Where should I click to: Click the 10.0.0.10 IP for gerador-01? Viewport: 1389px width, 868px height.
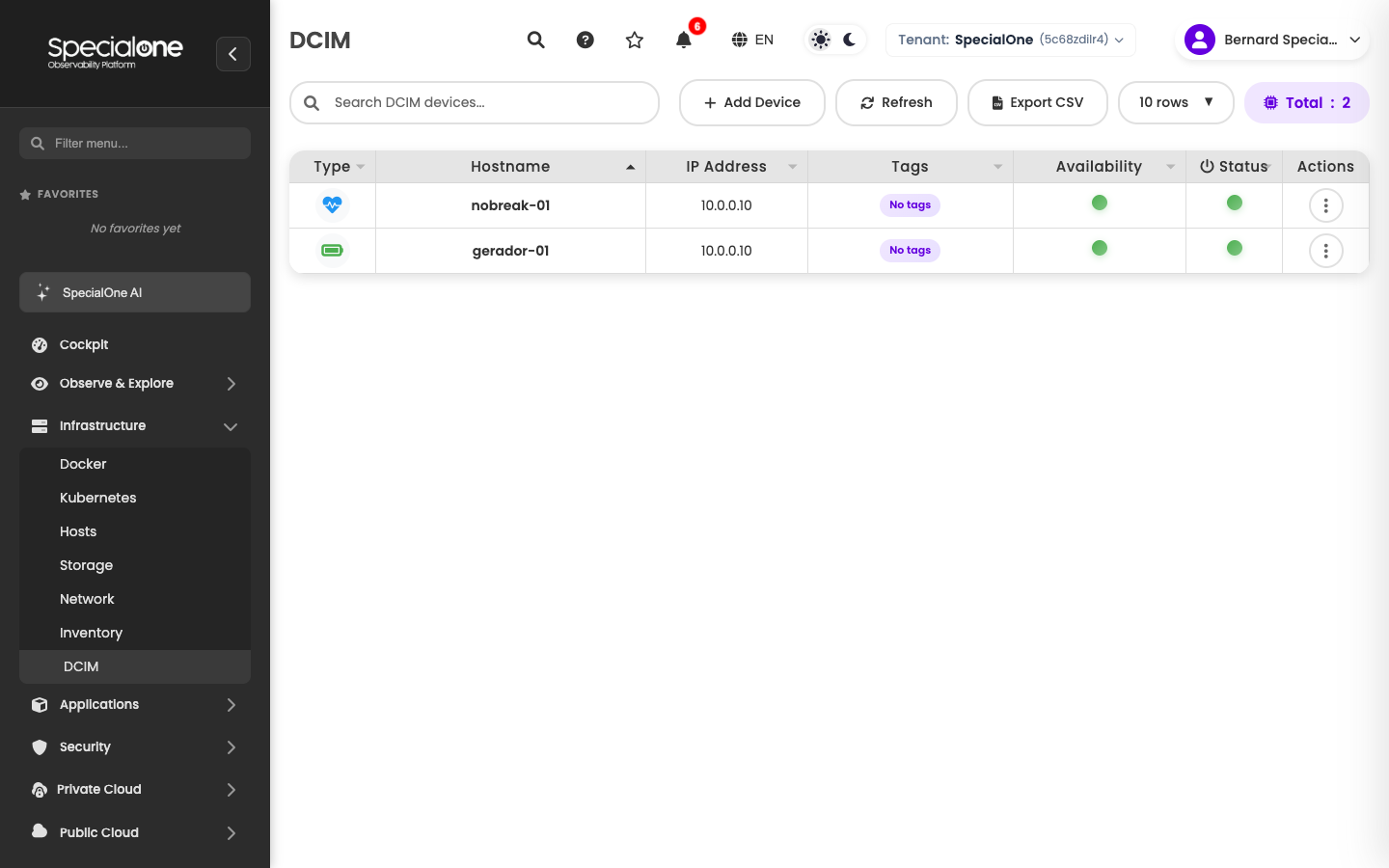point(726,251)
